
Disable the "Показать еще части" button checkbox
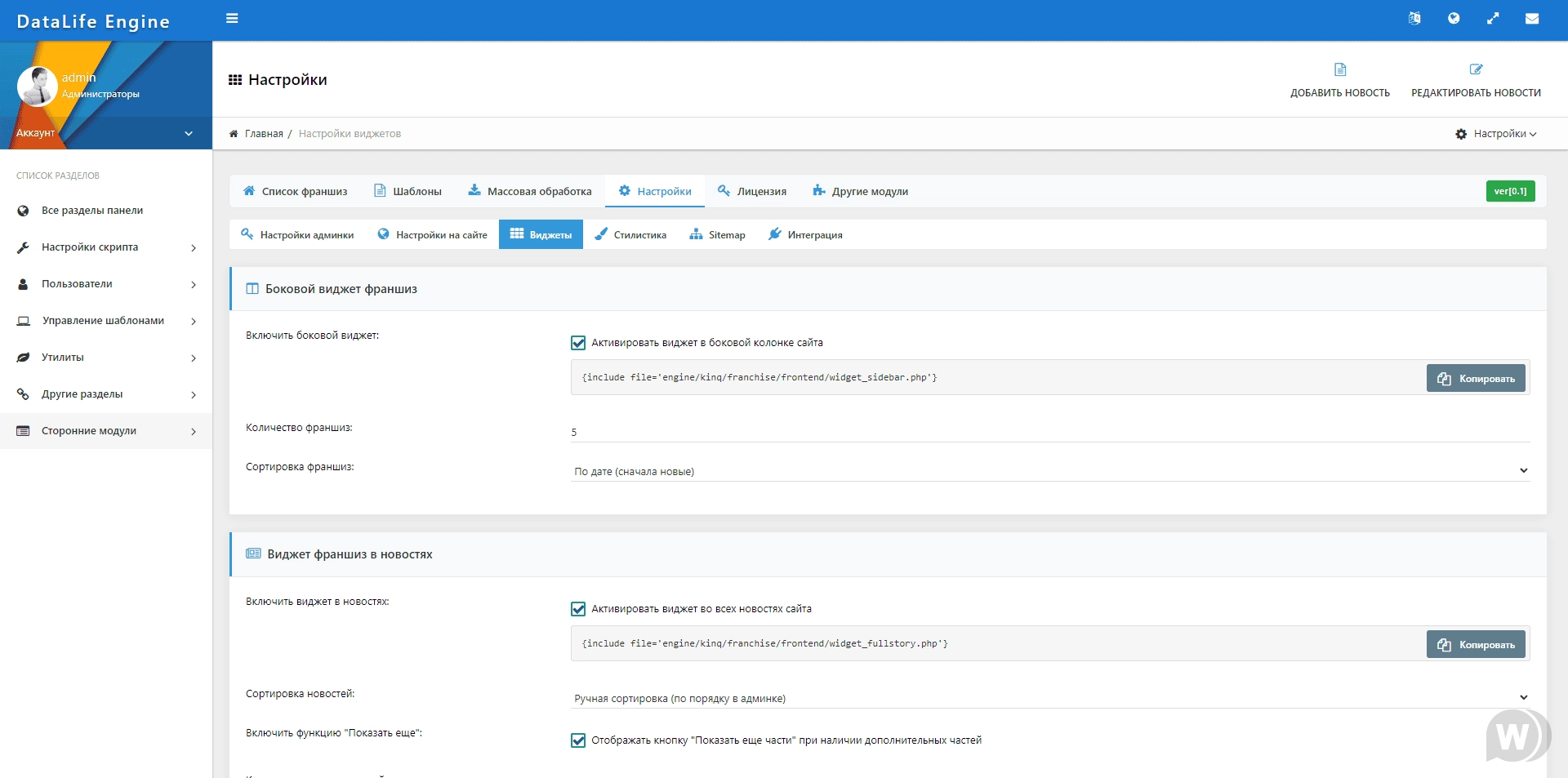pos(578,740)
